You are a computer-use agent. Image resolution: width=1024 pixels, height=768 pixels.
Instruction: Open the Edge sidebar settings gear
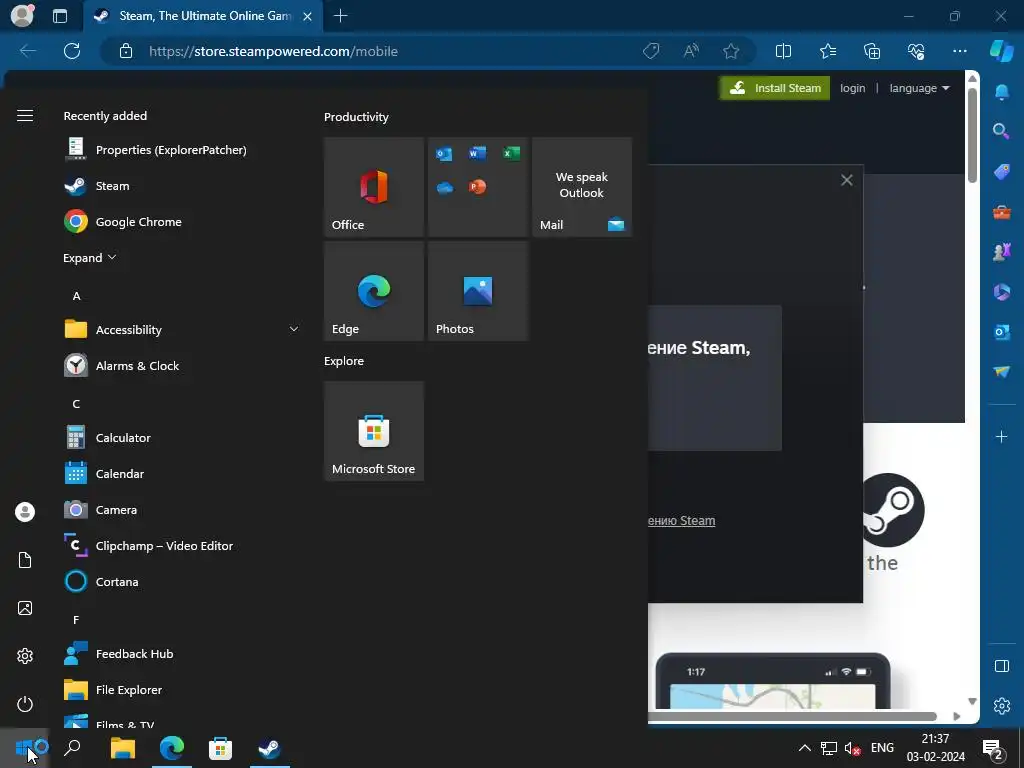(1001, 706)
